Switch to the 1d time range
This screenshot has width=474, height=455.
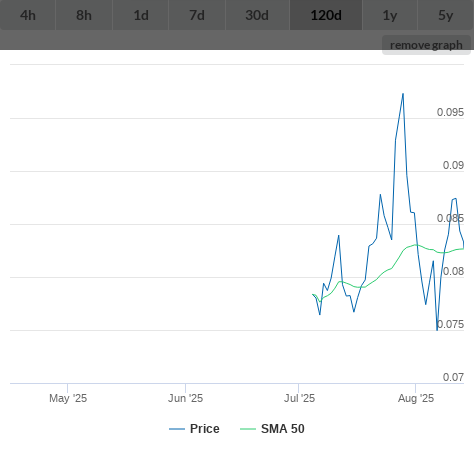[x=141, y=15]
